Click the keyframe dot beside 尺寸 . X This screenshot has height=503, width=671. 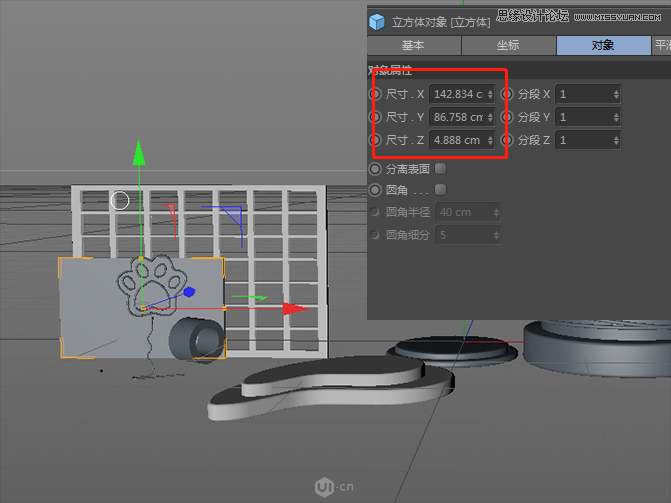point(375,94)
